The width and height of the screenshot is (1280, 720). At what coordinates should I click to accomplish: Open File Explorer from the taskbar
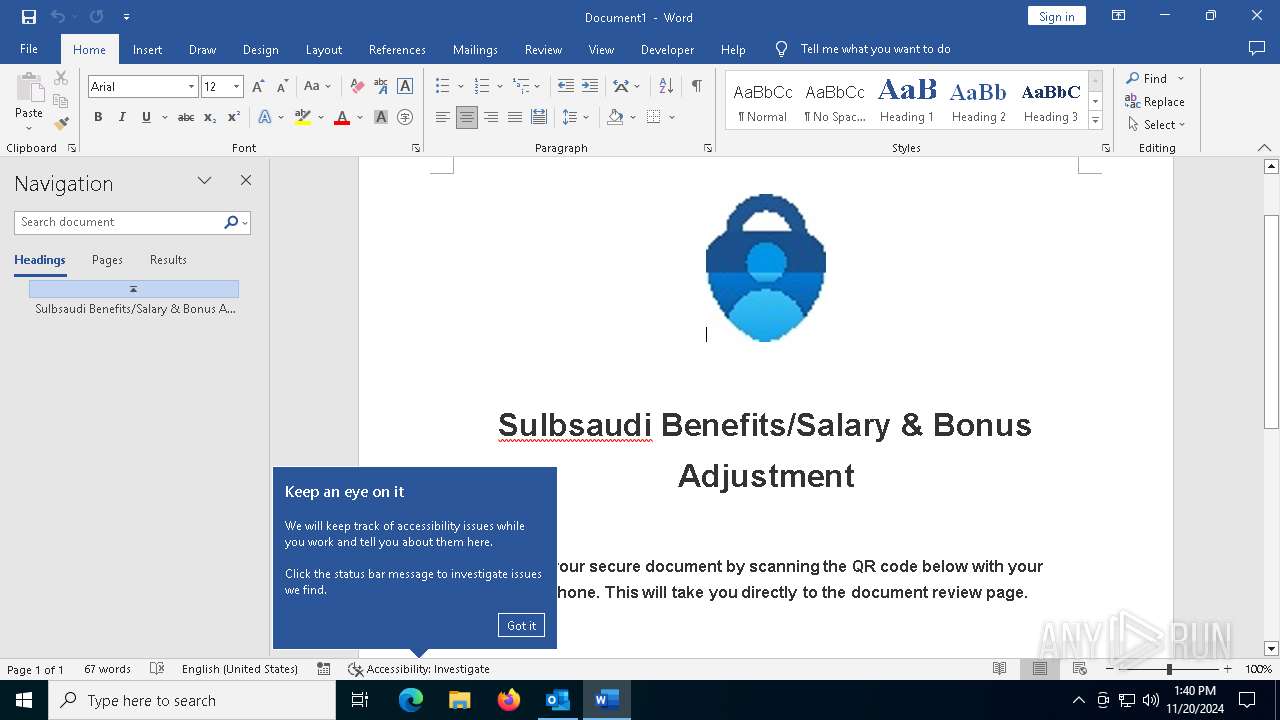click(x=460, y=700)
